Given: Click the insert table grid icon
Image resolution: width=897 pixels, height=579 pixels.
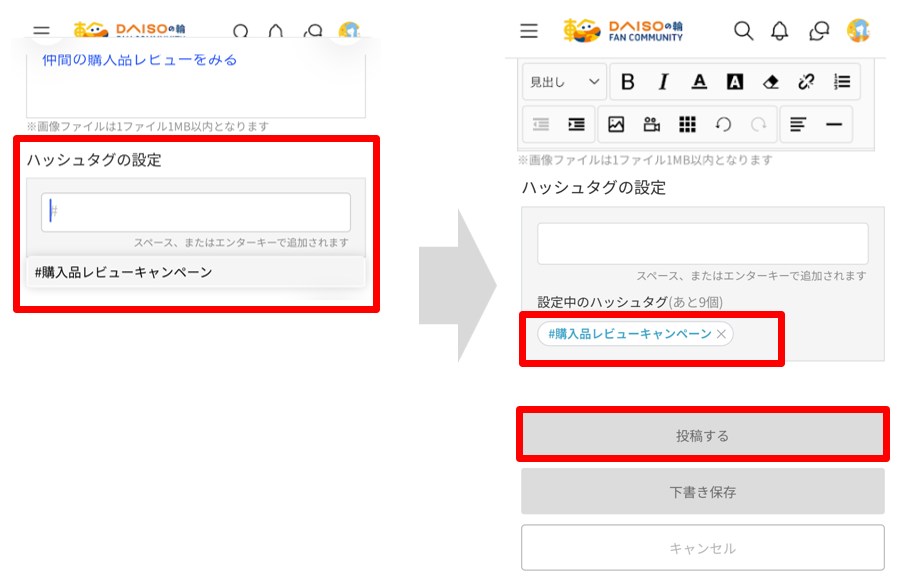Looking at the screenshot, I should coord(687,124).
